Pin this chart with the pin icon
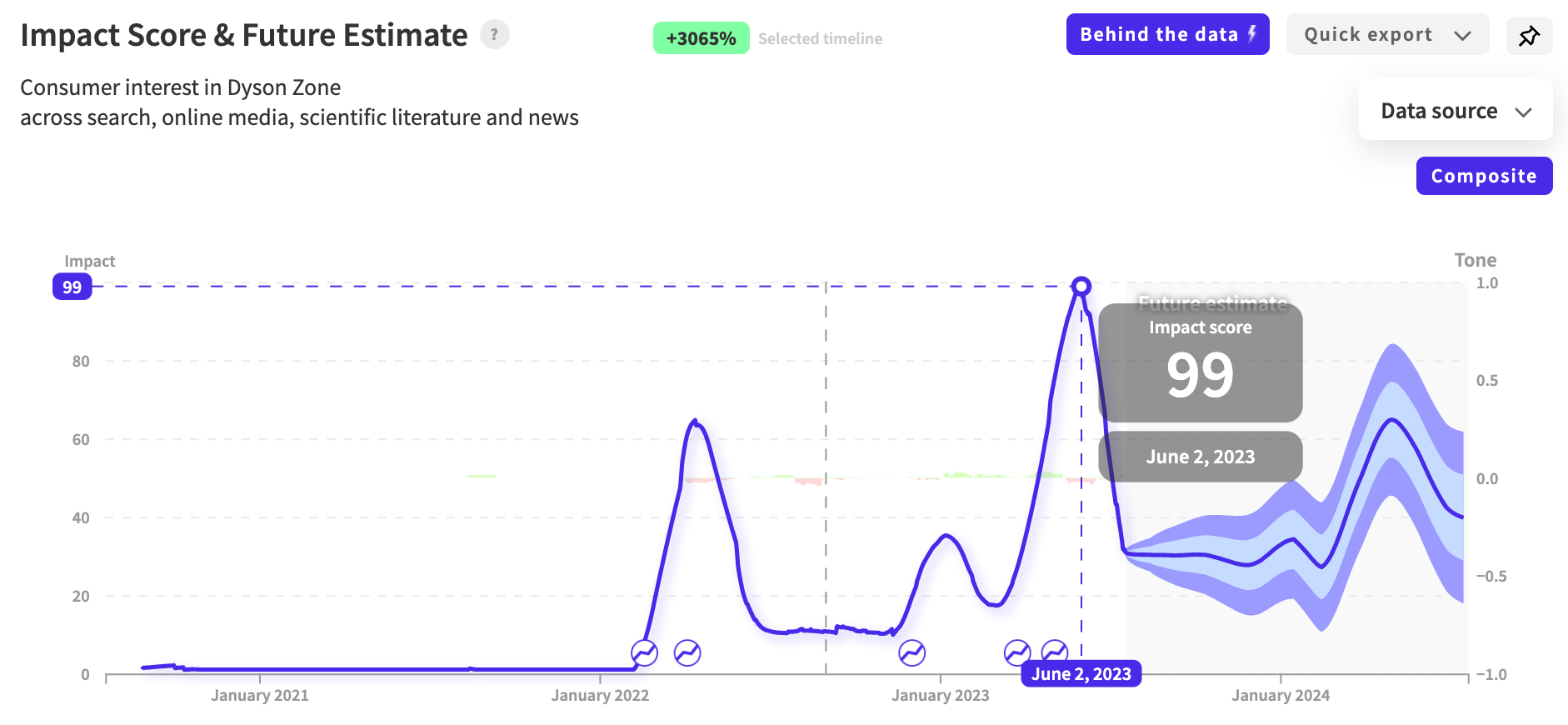This screenshot has height=725, width=1568. [1529, 36]
